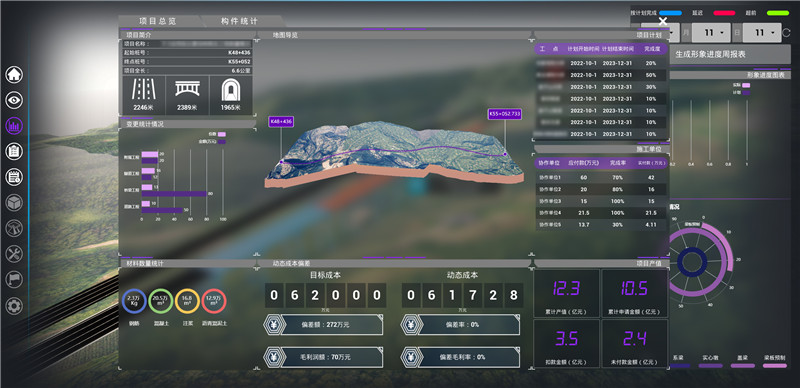
Task: Click the red 延迟 legend swatch
Action: tap(724, 13)
